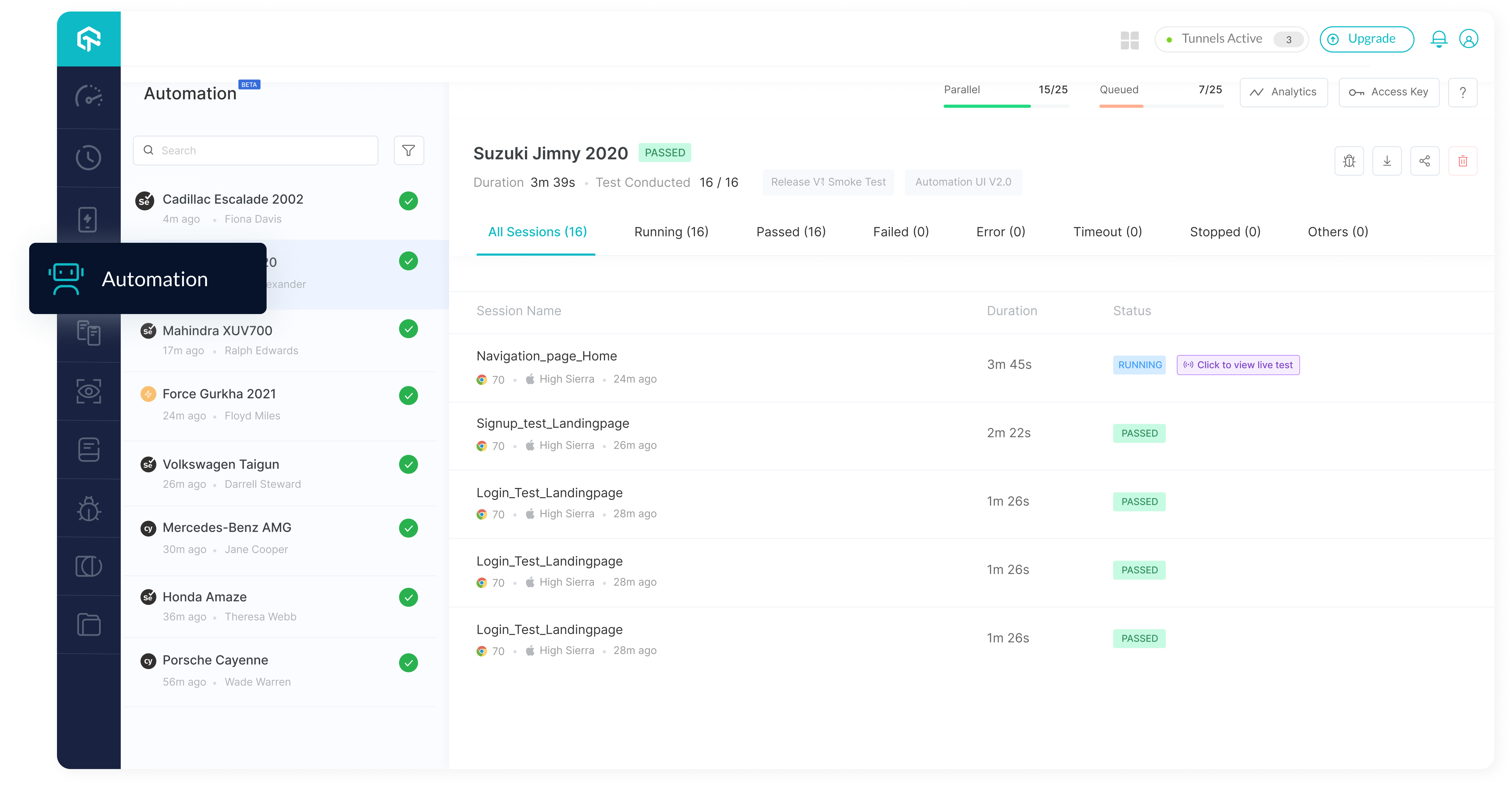Click the Upgrade button
1512x786 pixels.
(x=1366, y=39)
